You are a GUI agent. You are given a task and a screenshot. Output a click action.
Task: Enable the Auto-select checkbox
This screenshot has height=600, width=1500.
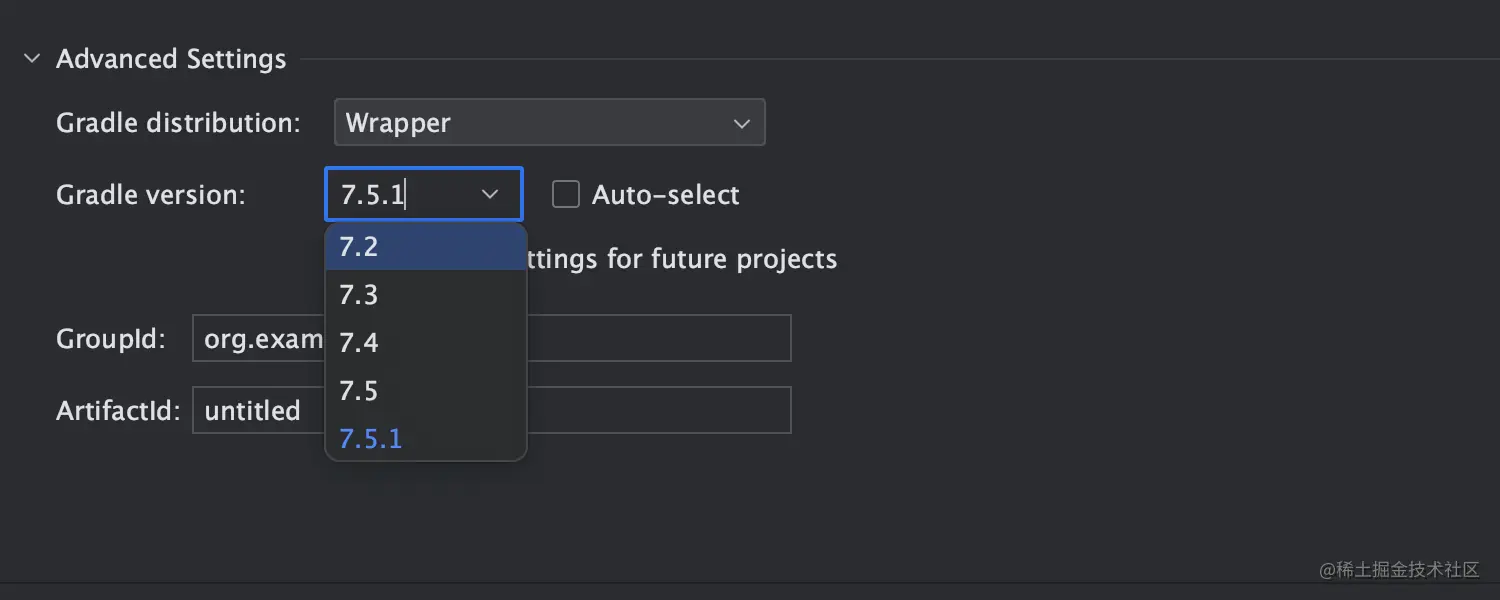tap(566, 195)
